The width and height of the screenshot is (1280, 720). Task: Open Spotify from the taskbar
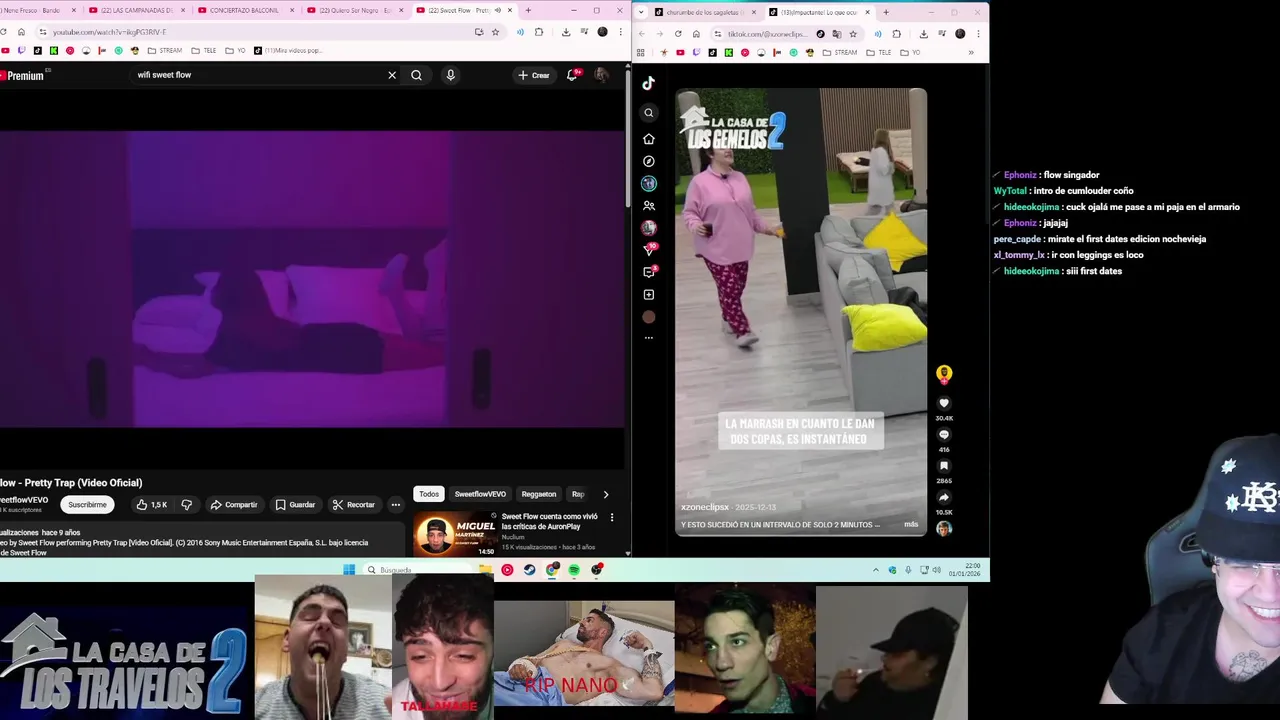(574, 570)
